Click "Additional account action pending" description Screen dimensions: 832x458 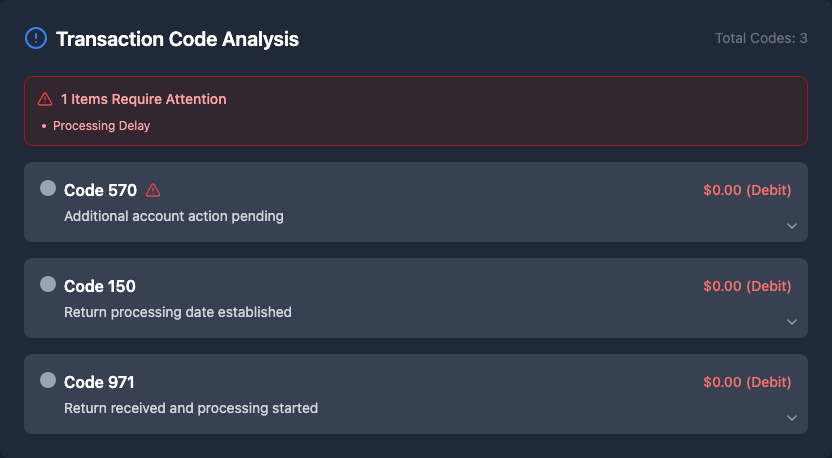(x=174, y=216)
